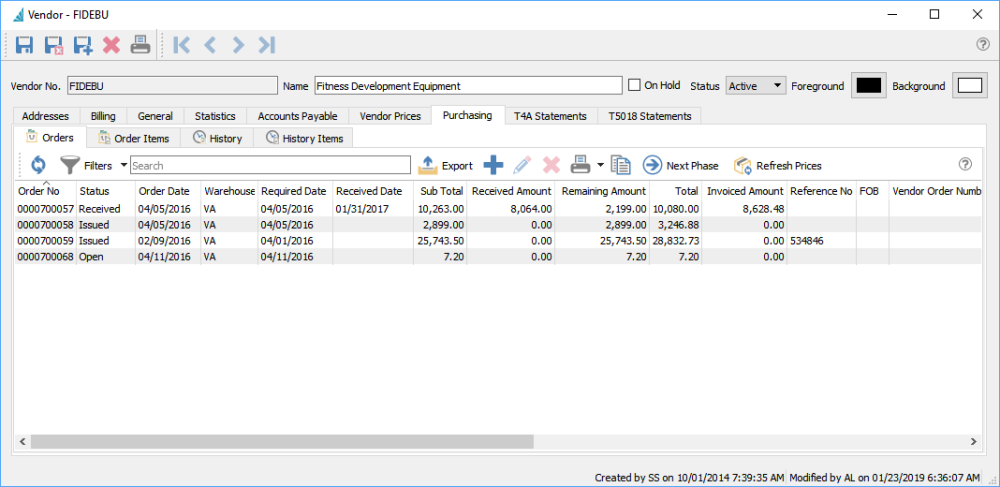Select order 0000700059
This screenshot has width=1000, height=487.
tap(499, 240)
